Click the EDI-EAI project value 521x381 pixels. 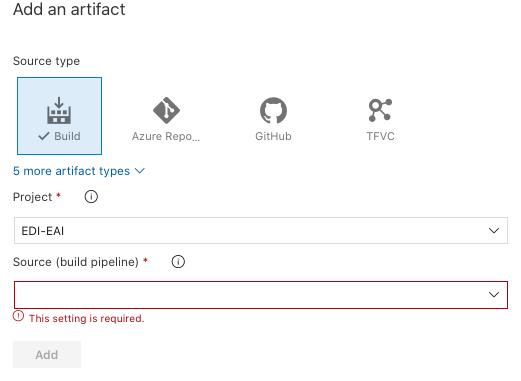point(43,231)
